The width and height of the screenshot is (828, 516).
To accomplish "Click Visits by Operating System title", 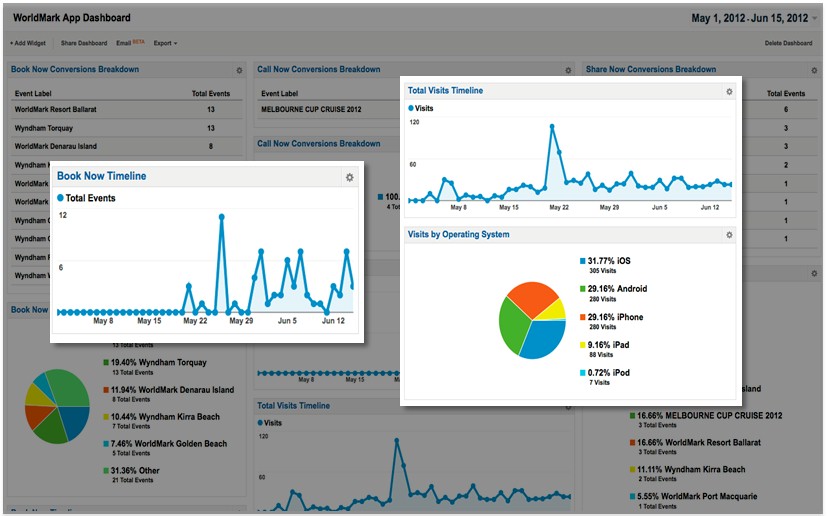I will [x=458, y=234].
